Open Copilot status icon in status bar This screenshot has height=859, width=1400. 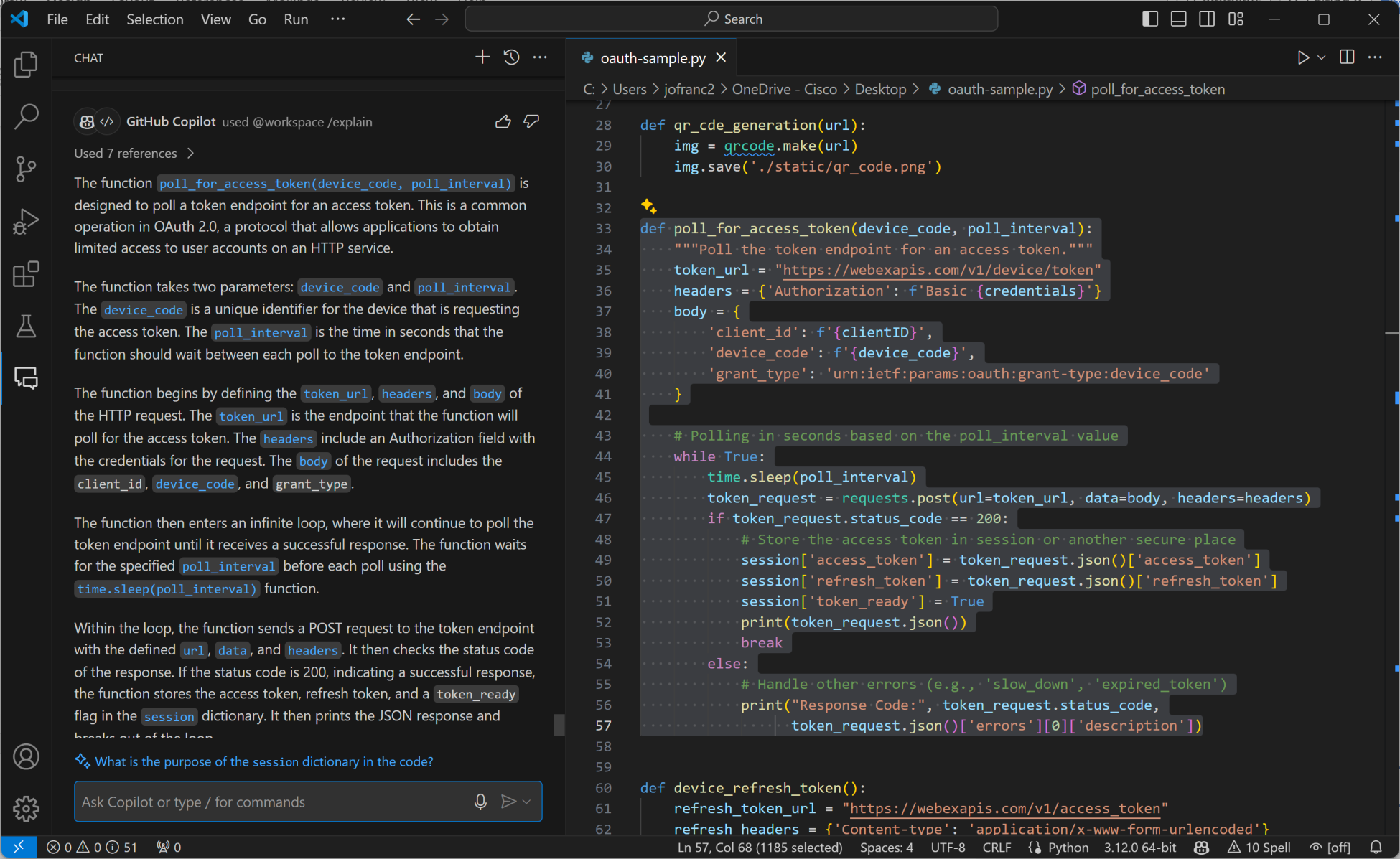(x=1201, y=848)
